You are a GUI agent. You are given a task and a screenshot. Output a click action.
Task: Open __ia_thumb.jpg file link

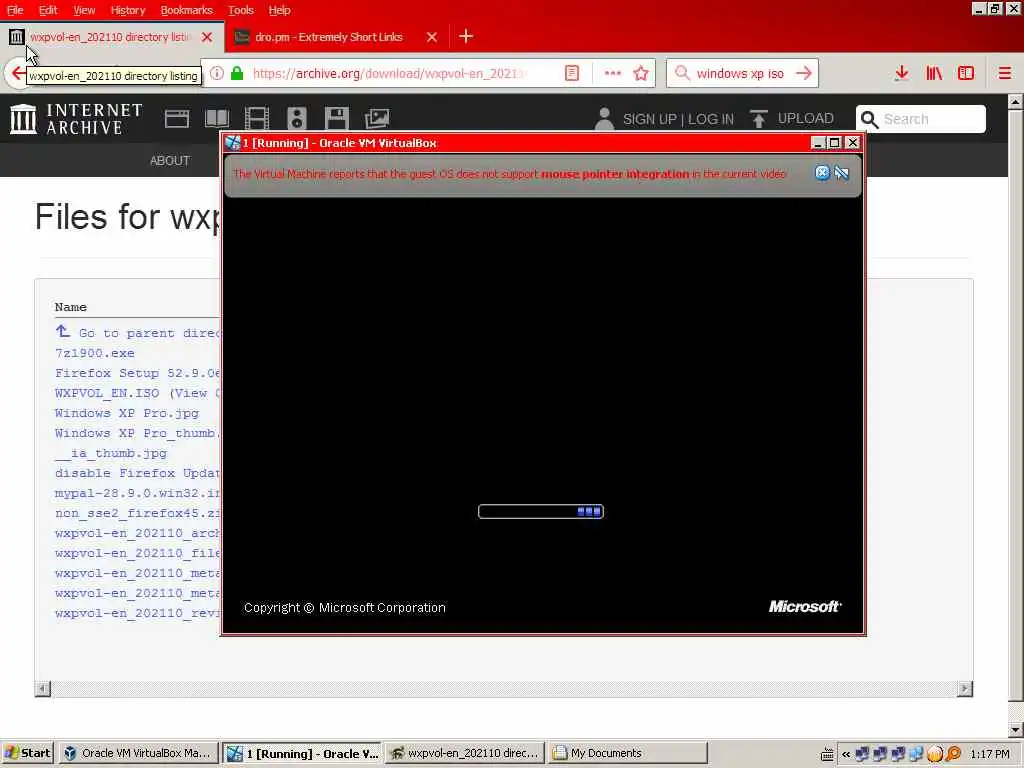(x=111, y=453)
